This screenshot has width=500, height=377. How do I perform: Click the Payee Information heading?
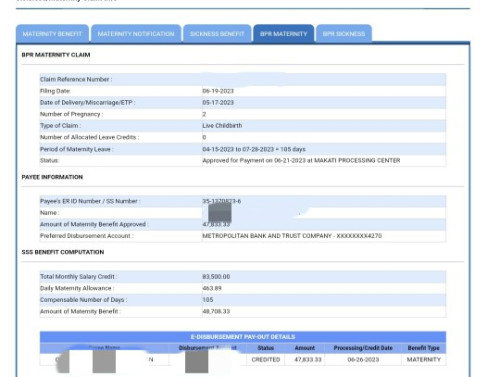[x=52, y=177]
